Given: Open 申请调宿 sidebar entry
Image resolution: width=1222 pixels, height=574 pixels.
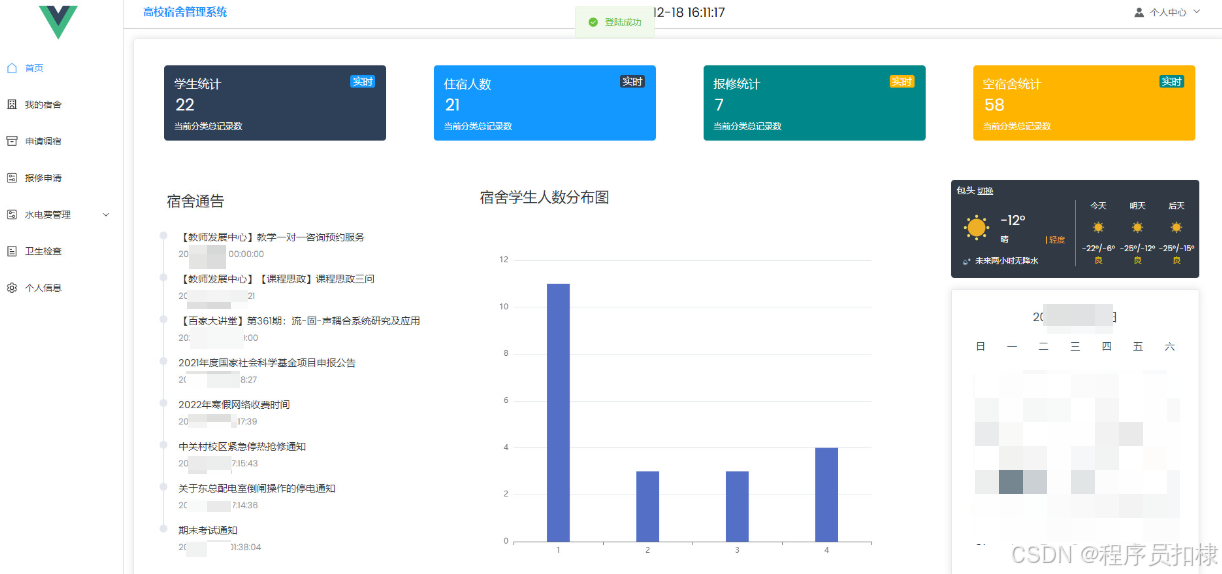Looking at the screenshot, I should (x=61, y=141).
